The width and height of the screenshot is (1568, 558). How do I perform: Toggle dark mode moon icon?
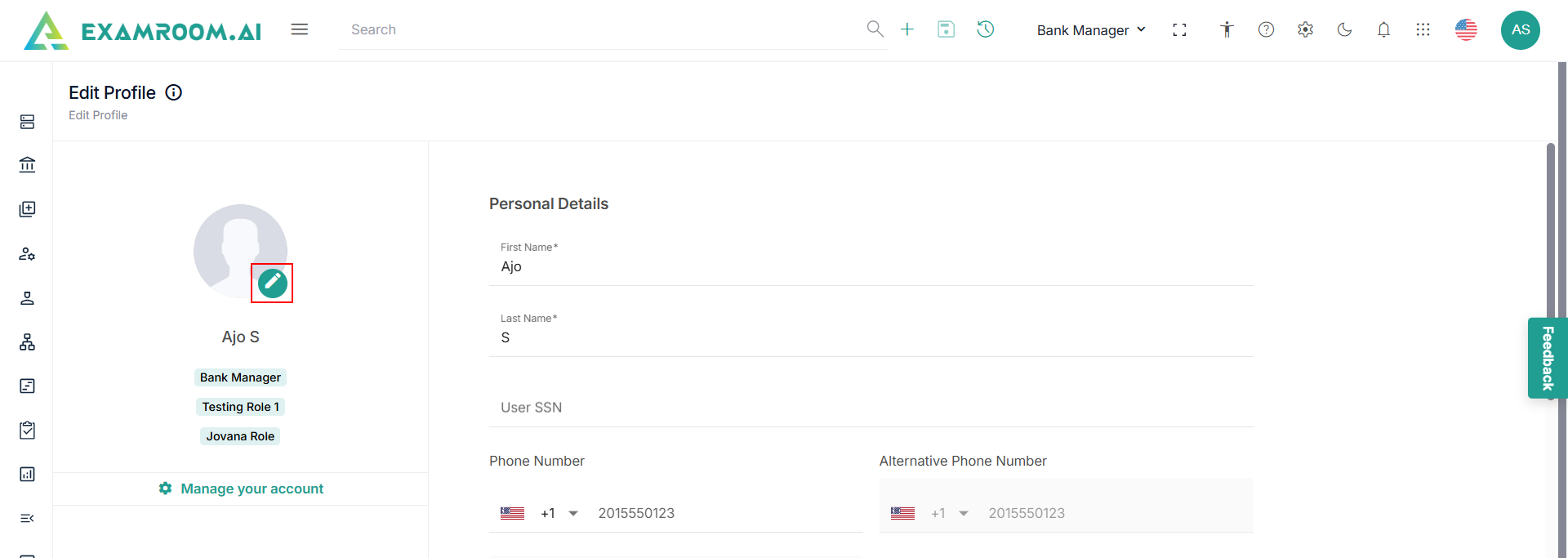(x=1344, y=30)
